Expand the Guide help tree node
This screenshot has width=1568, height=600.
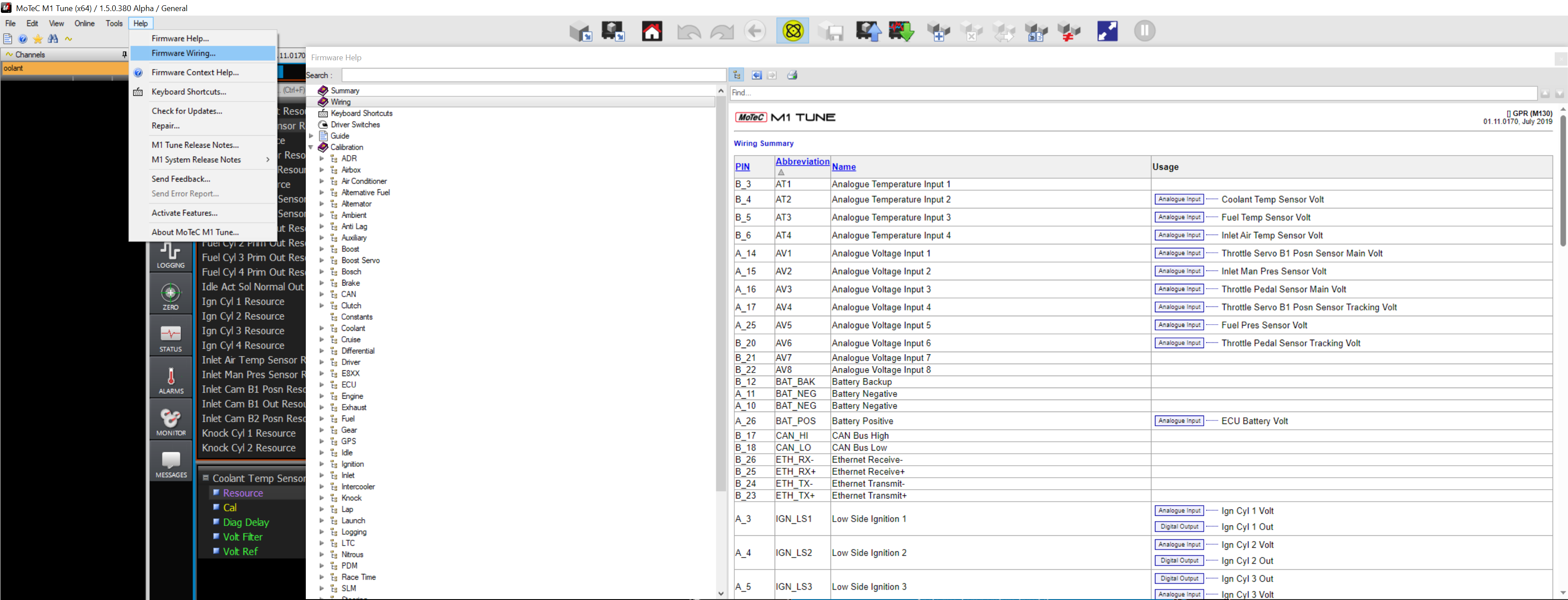click(311, 136)
